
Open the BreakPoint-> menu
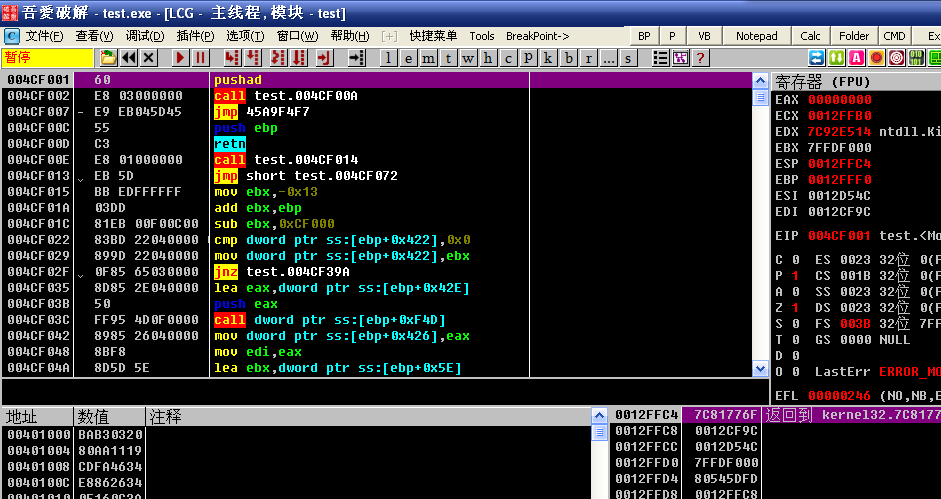coord(538,36)
